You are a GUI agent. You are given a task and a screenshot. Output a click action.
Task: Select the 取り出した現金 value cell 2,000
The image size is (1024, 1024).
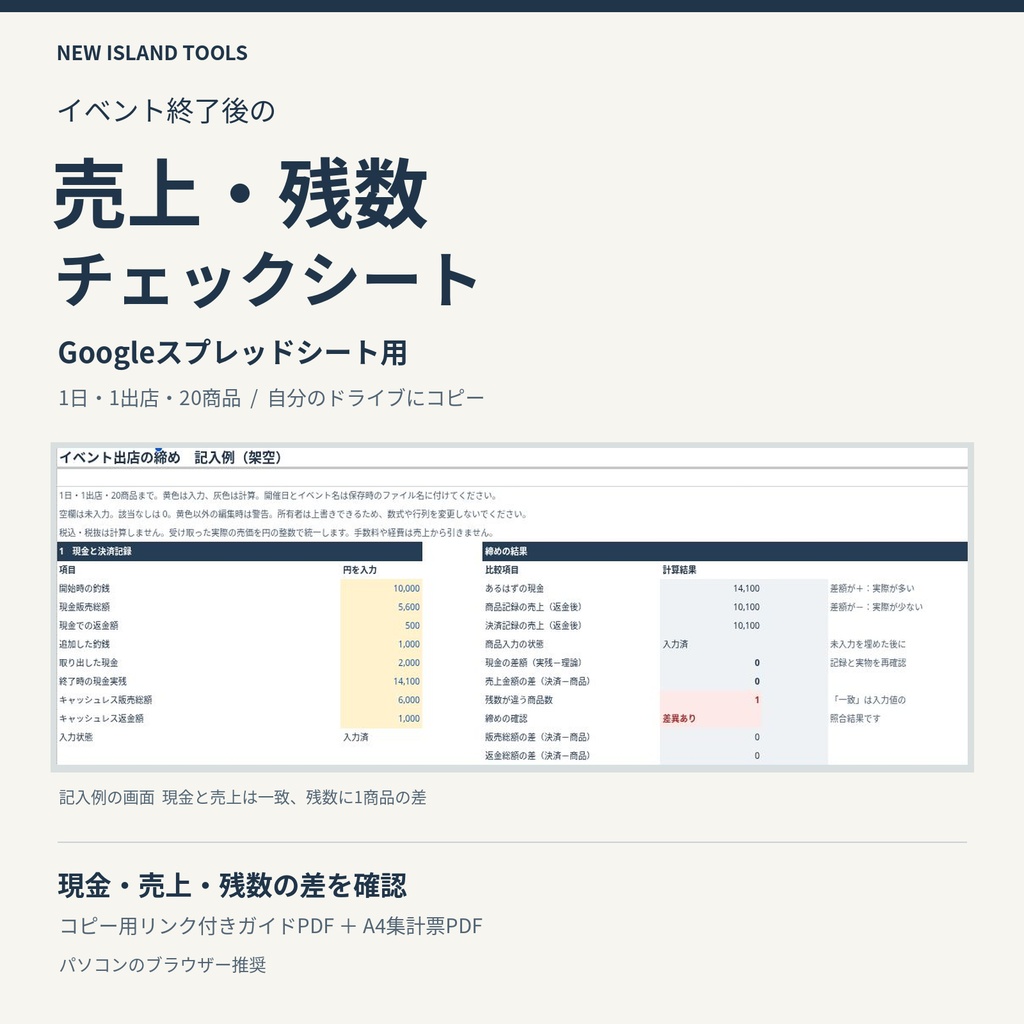coord(381,663)
